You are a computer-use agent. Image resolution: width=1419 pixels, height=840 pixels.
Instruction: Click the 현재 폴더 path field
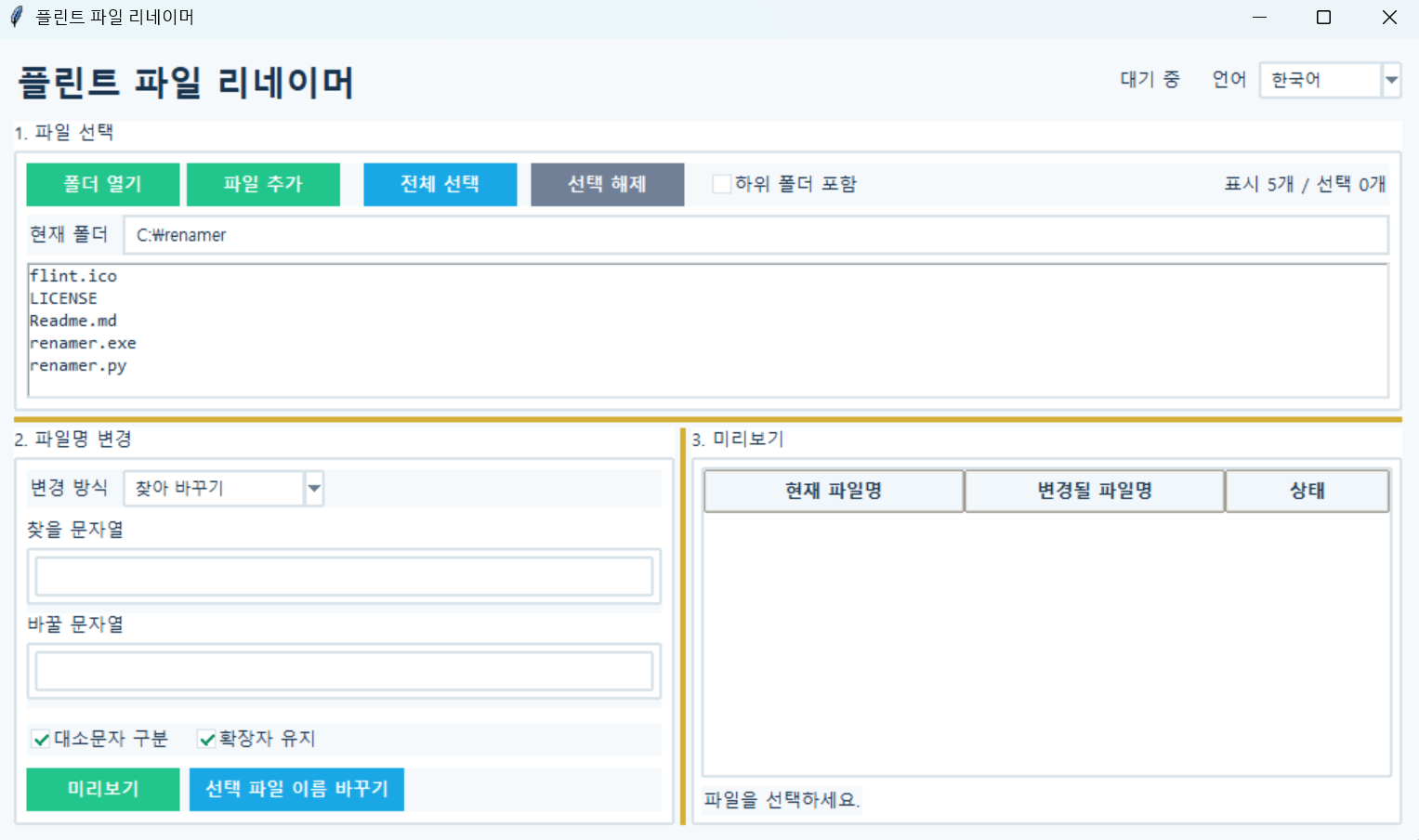tap(756, 235)
